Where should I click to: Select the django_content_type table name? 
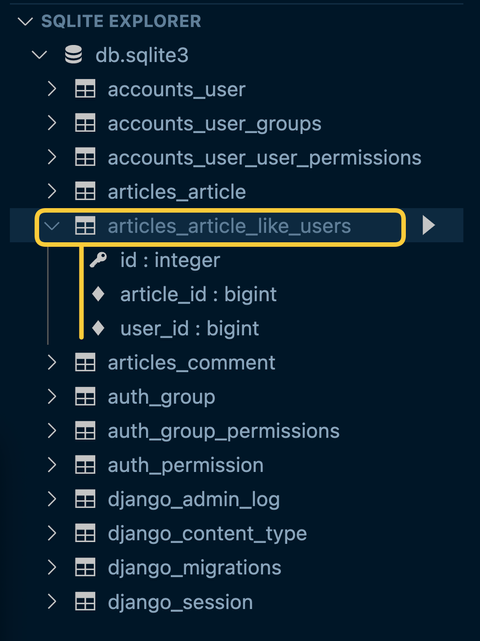click(x=207, y=534)
